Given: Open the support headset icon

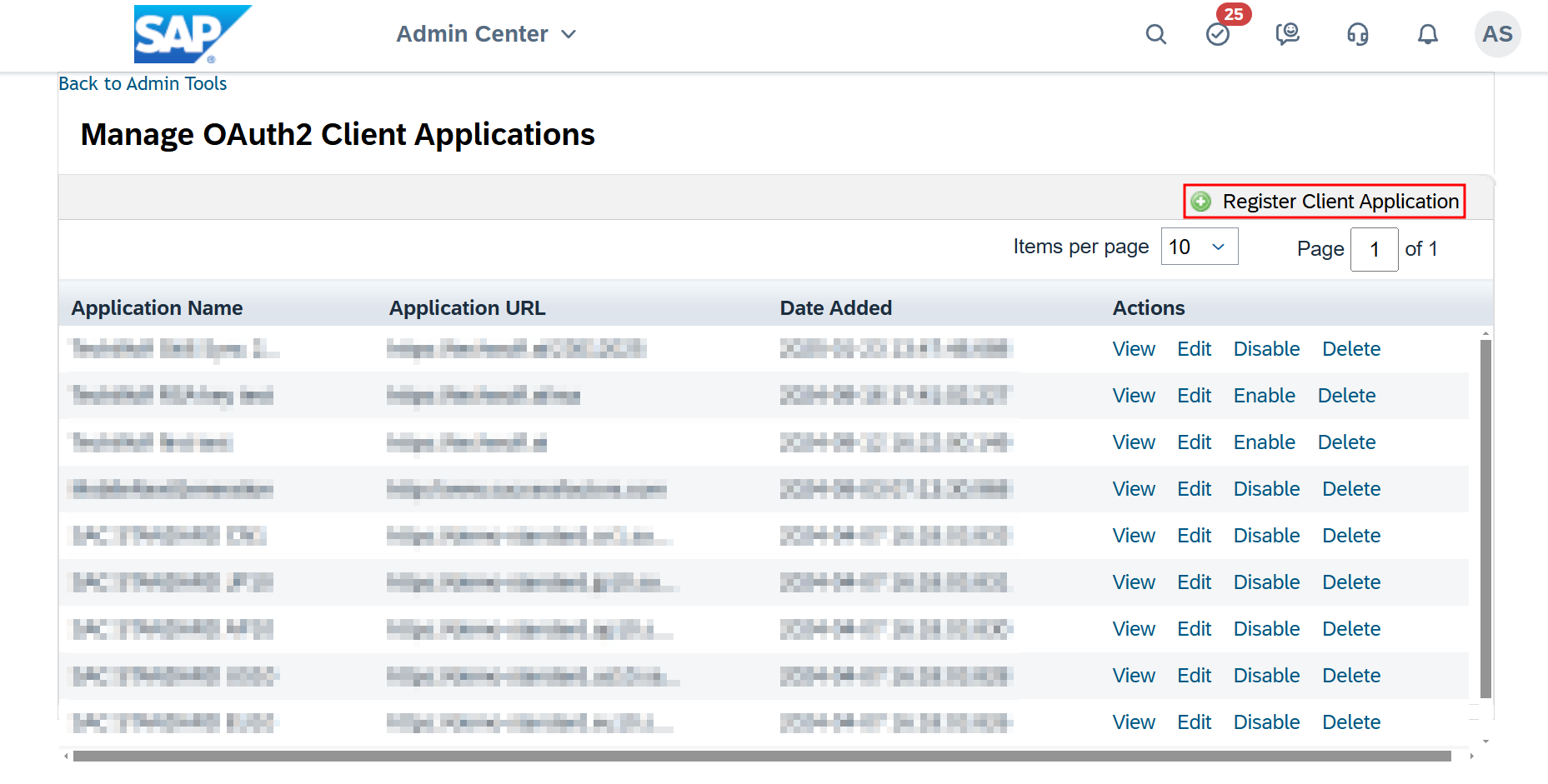Looking at the screenshot, I should pyautogui.click(x=1356, y=34).
